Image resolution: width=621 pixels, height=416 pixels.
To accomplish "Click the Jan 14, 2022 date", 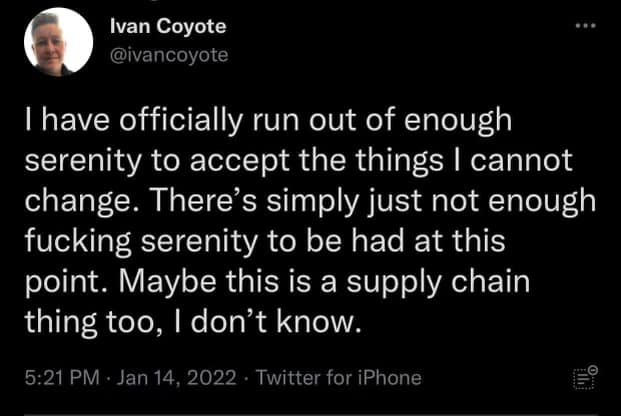I will click(x=177, y=377).
